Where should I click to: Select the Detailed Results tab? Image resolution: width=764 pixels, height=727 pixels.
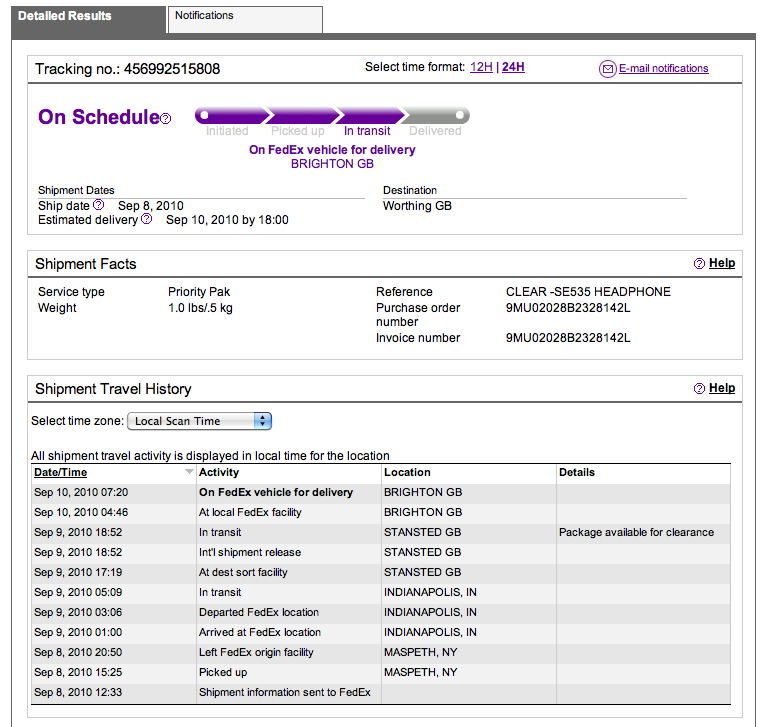click(88, 19)
